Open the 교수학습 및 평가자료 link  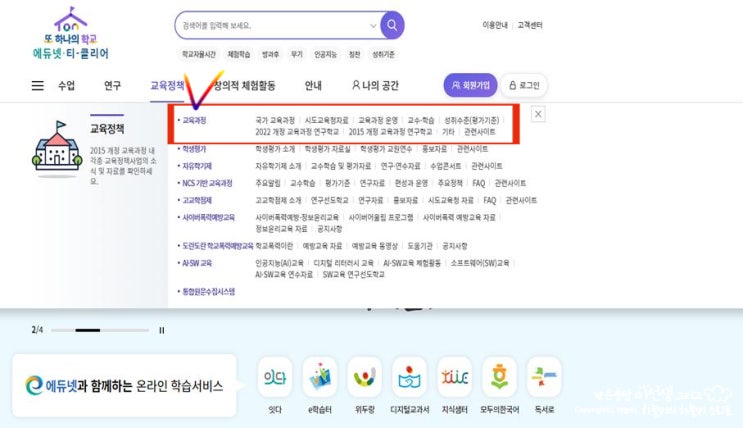tap(341, 166)
